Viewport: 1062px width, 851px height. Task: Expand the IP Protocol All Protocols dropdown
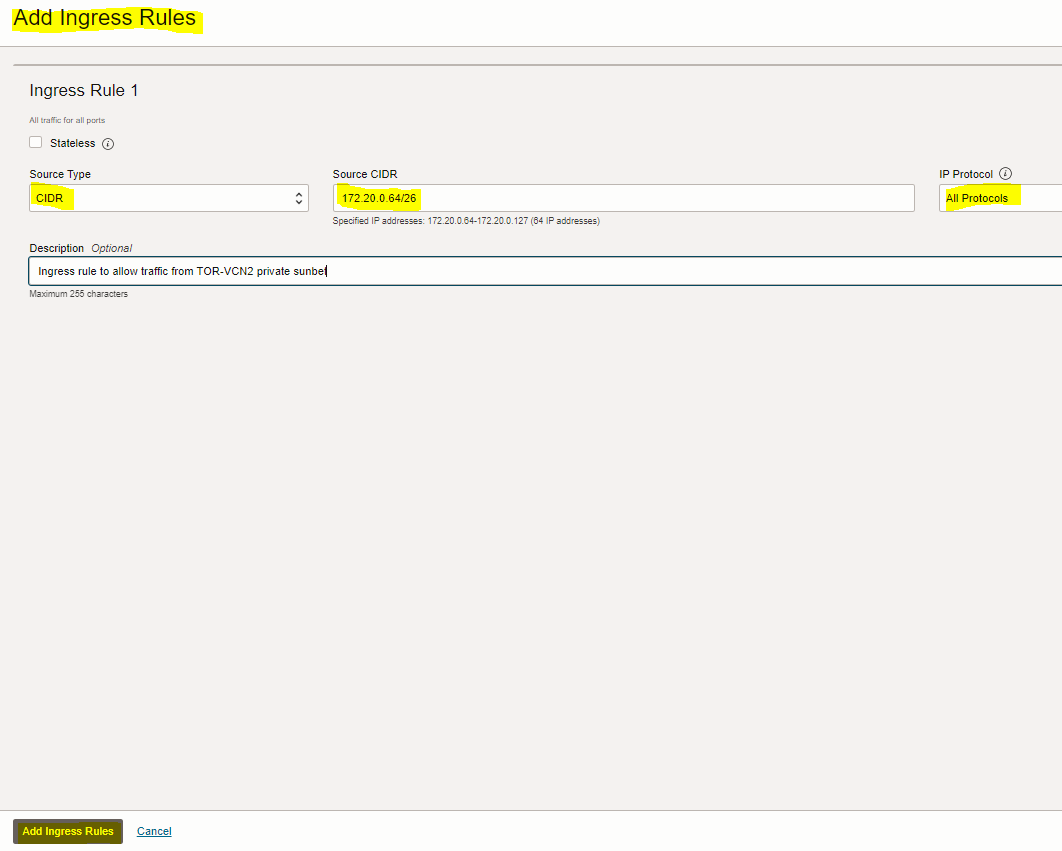(1000, 199)
